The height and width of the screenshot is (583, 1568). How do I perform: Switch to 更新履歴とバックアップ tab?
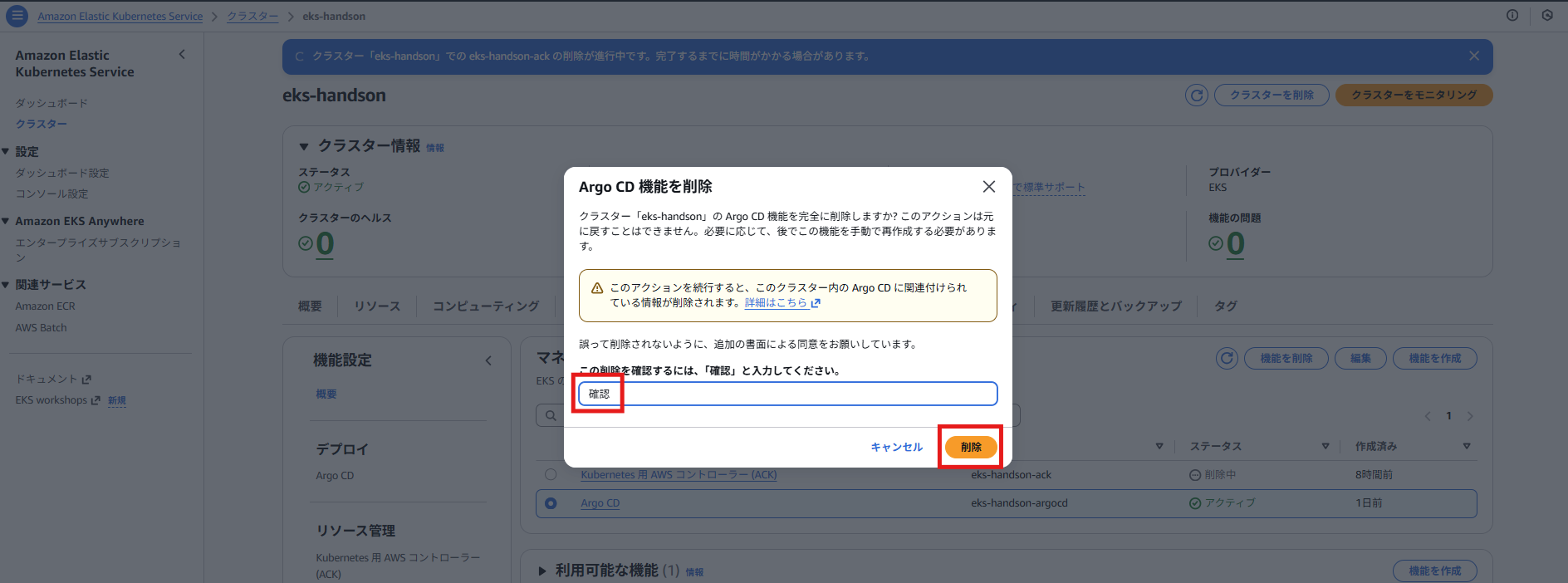(x=1115, y=306)
